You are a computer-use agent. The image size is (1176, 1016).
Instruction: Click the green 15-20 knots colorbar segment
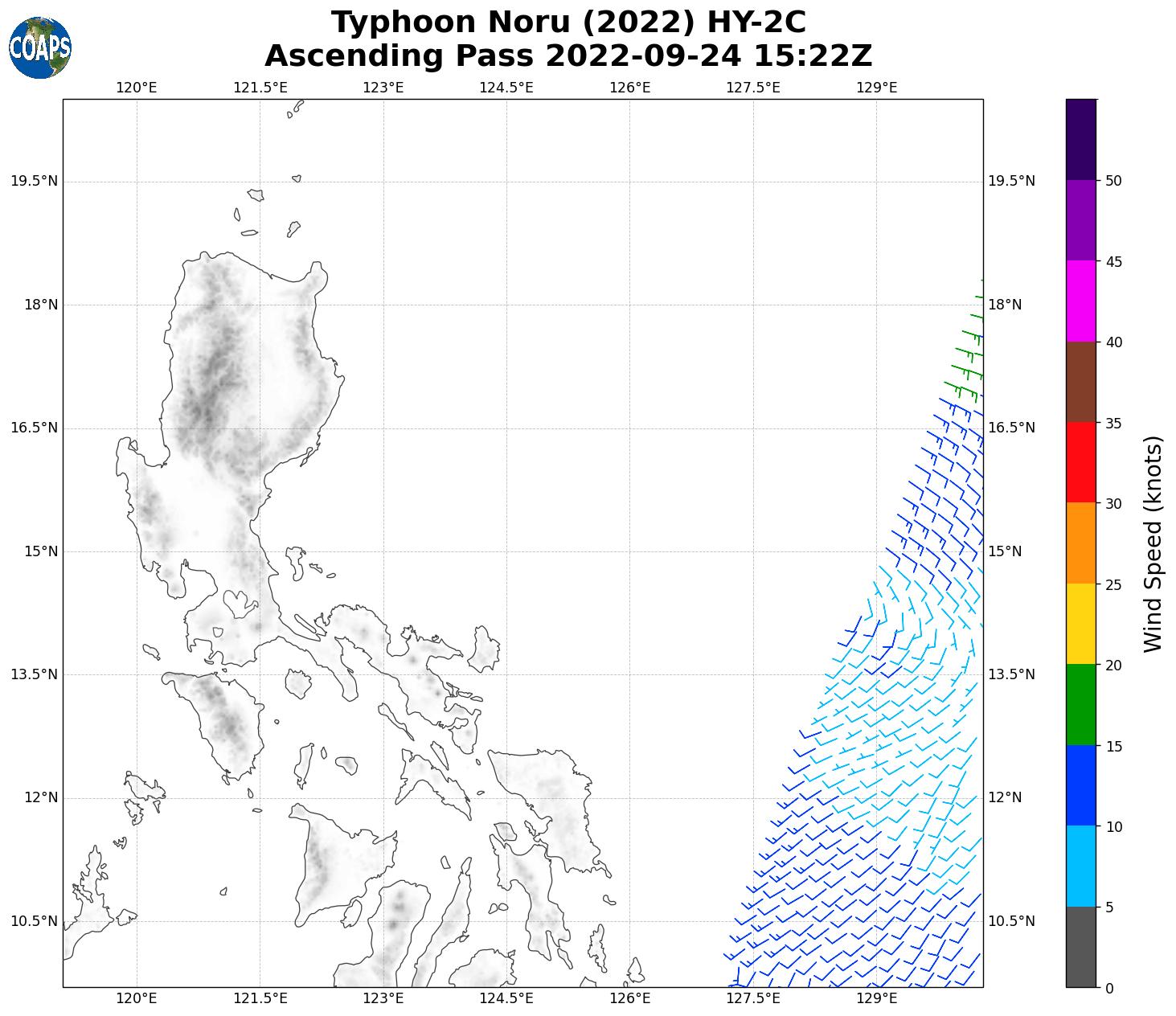coord(1080,705)
